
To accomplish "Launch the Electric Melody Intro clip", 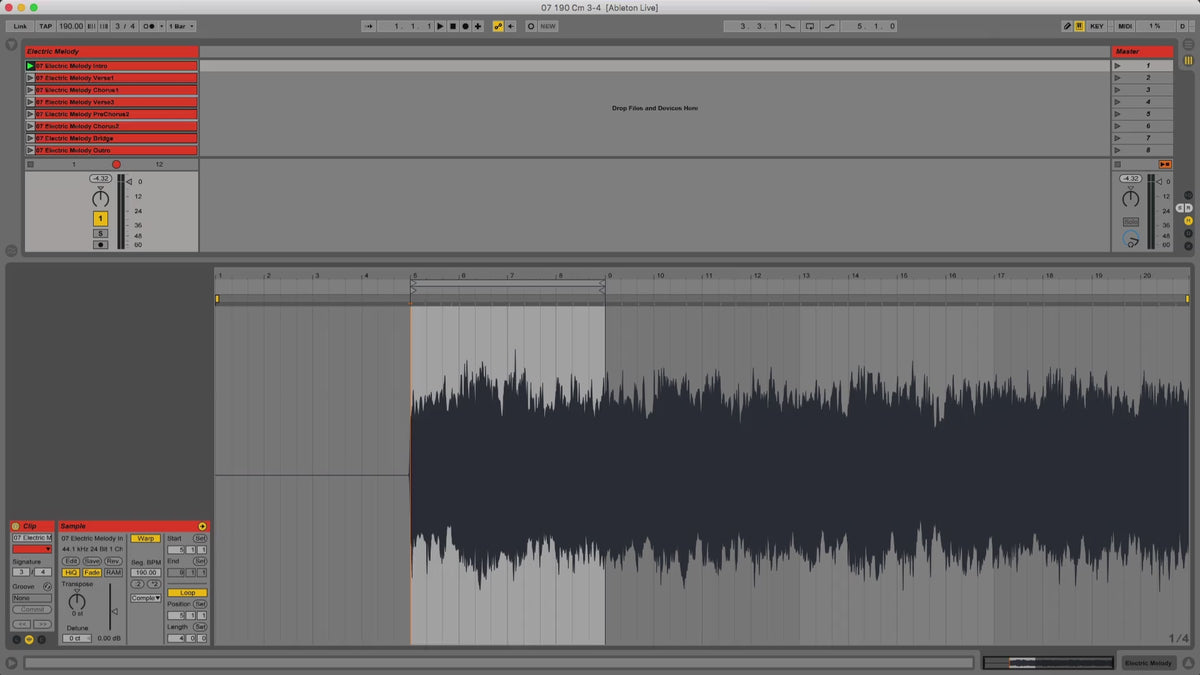I will pos(30,66).
